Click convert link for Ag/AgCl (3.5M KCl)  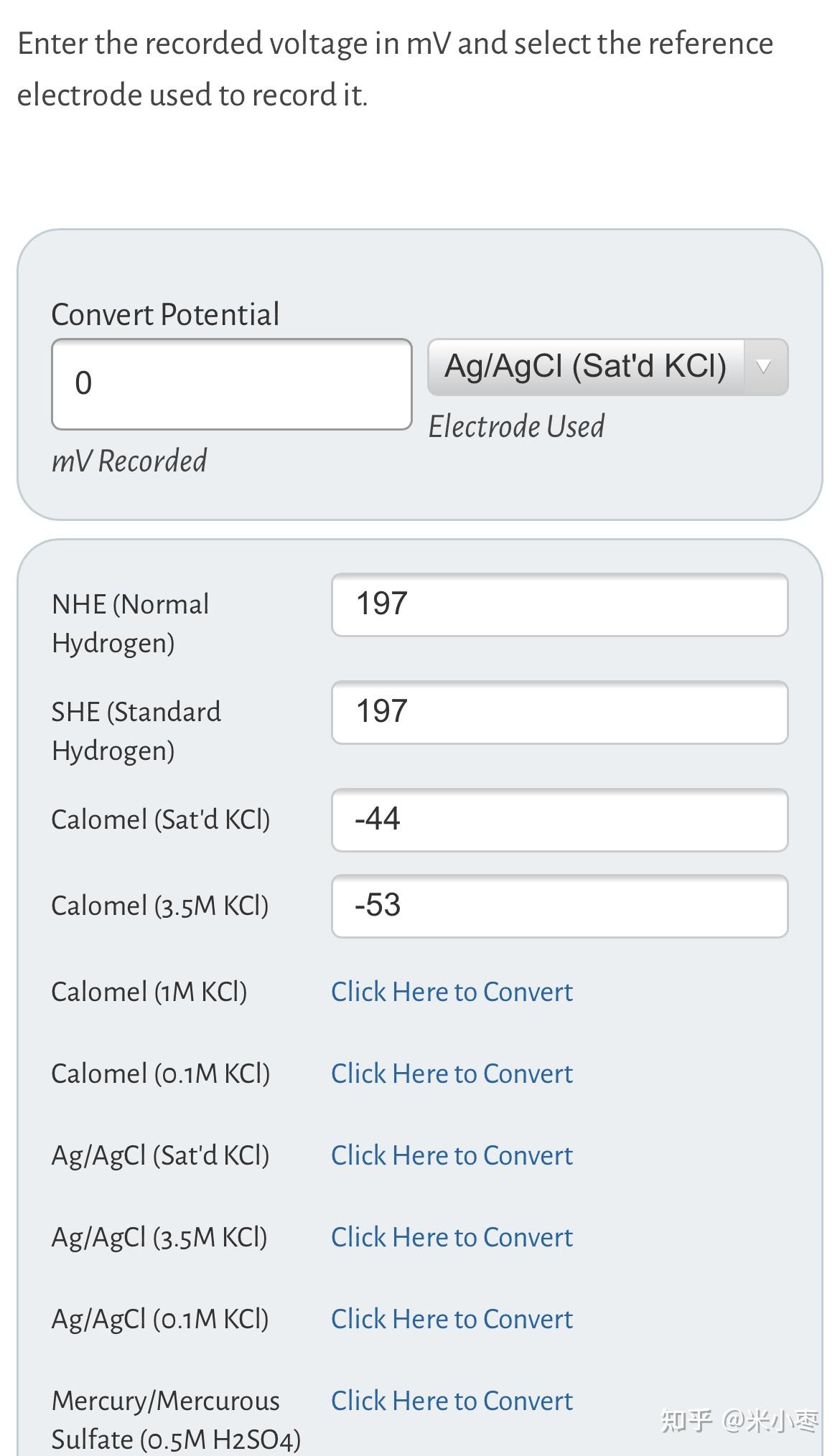click(452, 1237)
